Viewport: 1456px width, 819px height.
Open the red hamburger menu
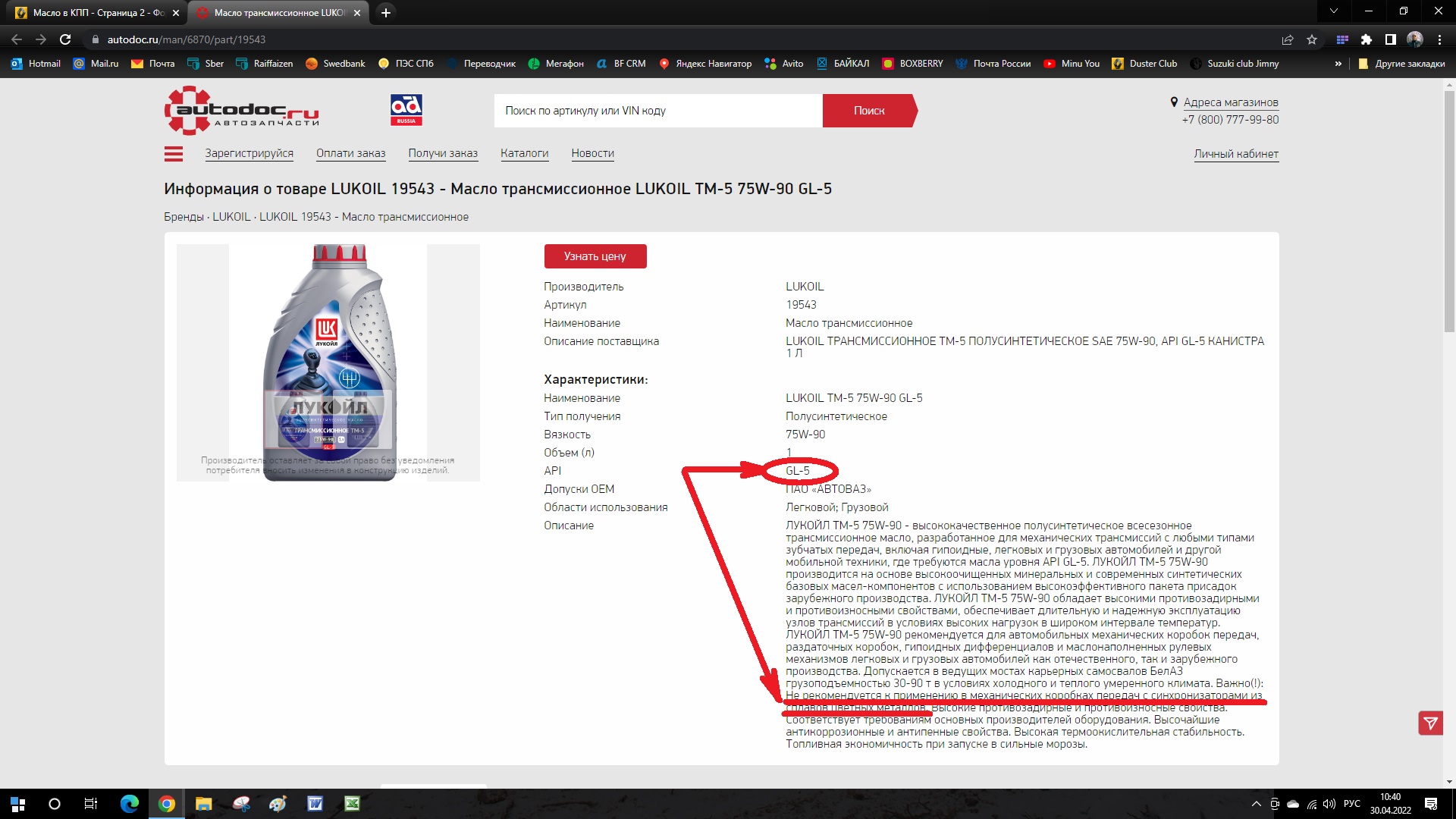pos(174,154)
